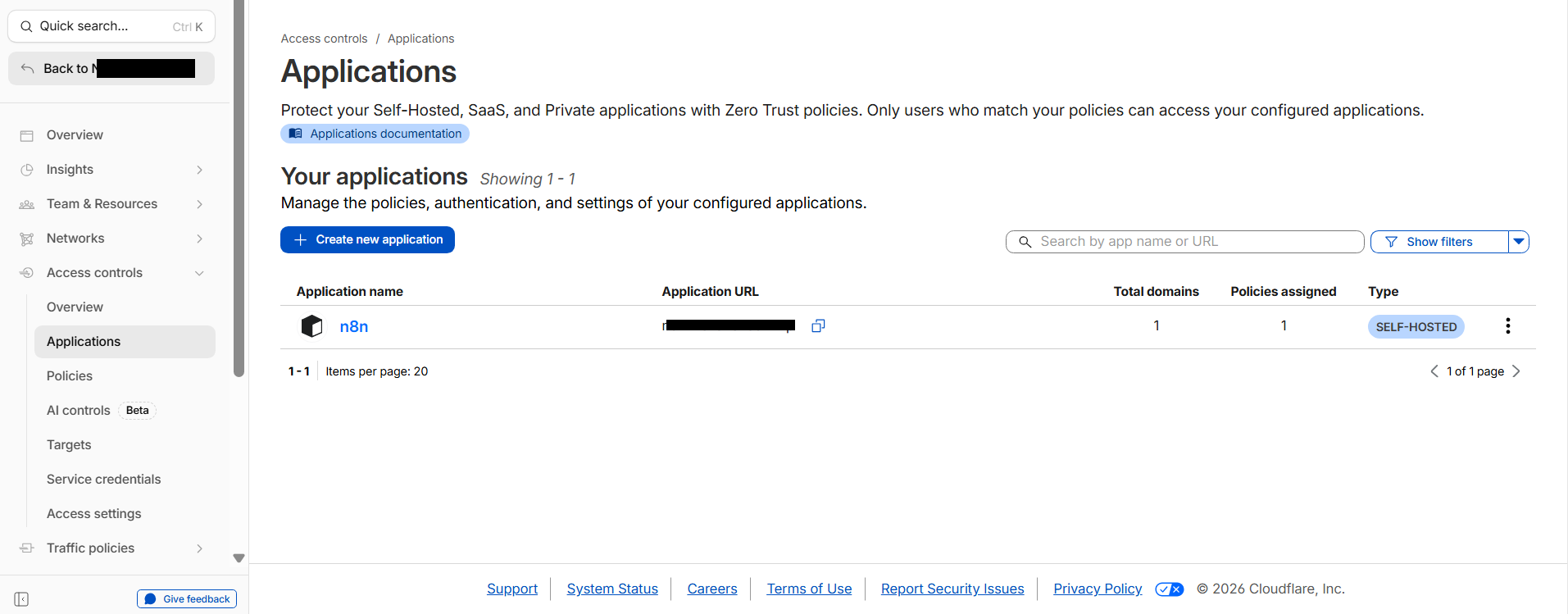The image size is (1568, 614).
Task: Click the Show filters button
Action: coord(1438,242)
